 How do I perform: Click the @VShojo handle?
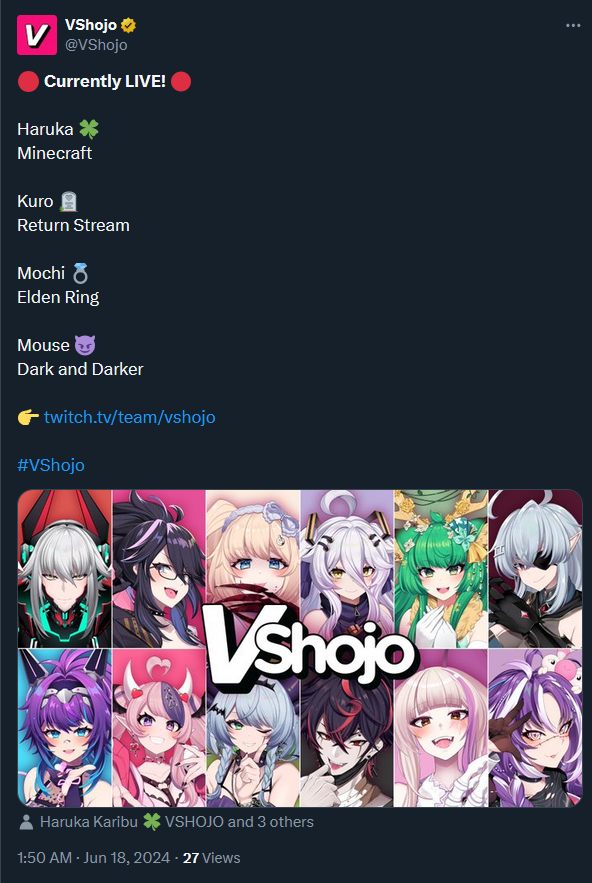(x=96, y=44)
